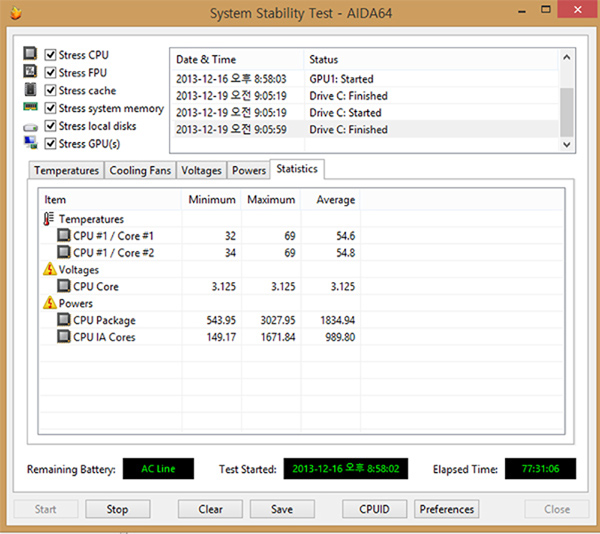
Task: Click the warning icon next to Voltages
Action: (50, 269)
